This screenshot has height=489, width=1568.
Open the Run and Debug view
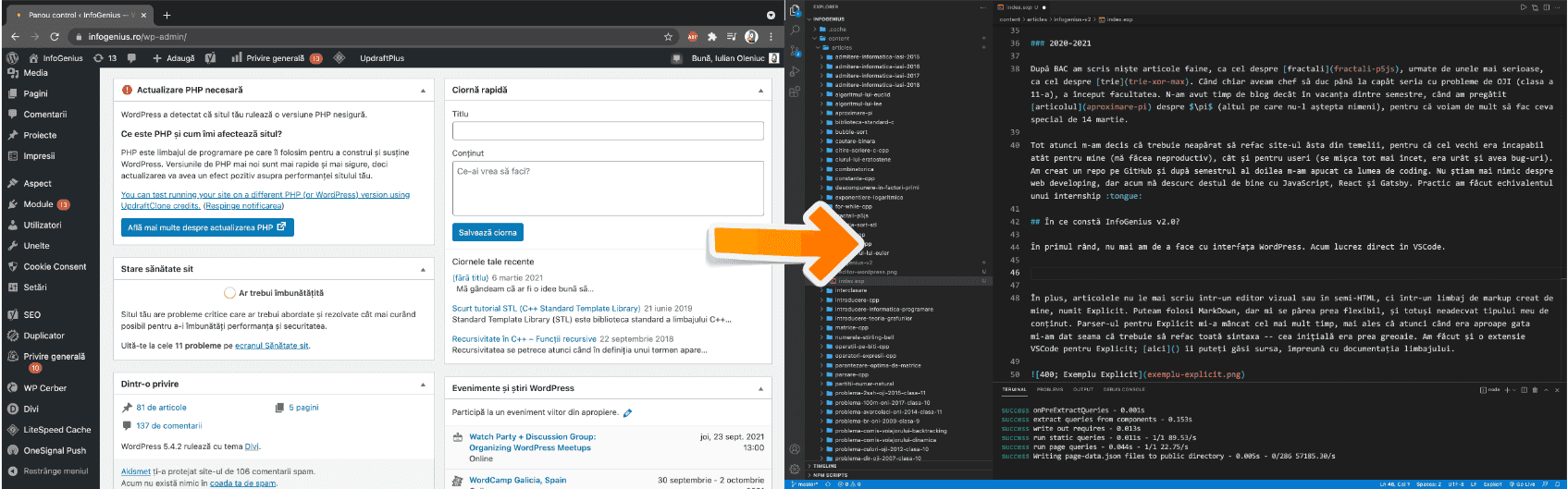click(795, 71)
